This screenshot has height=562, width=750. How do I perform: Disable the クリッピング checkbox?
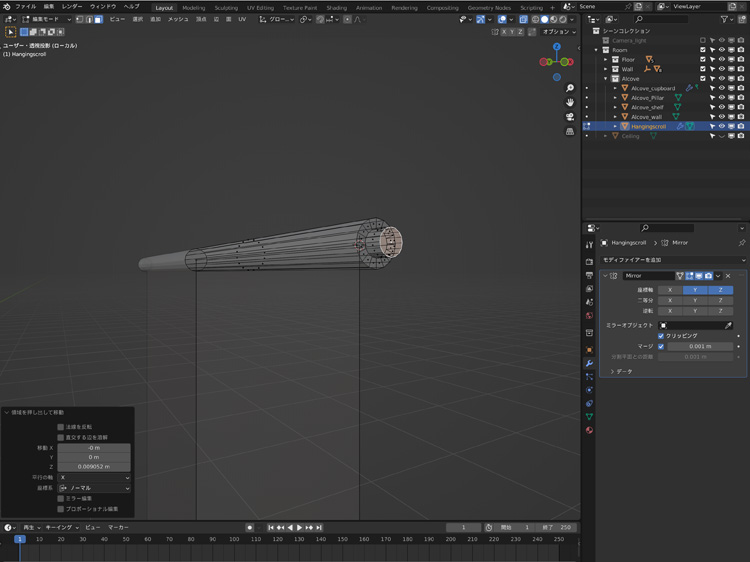(661, 336)
